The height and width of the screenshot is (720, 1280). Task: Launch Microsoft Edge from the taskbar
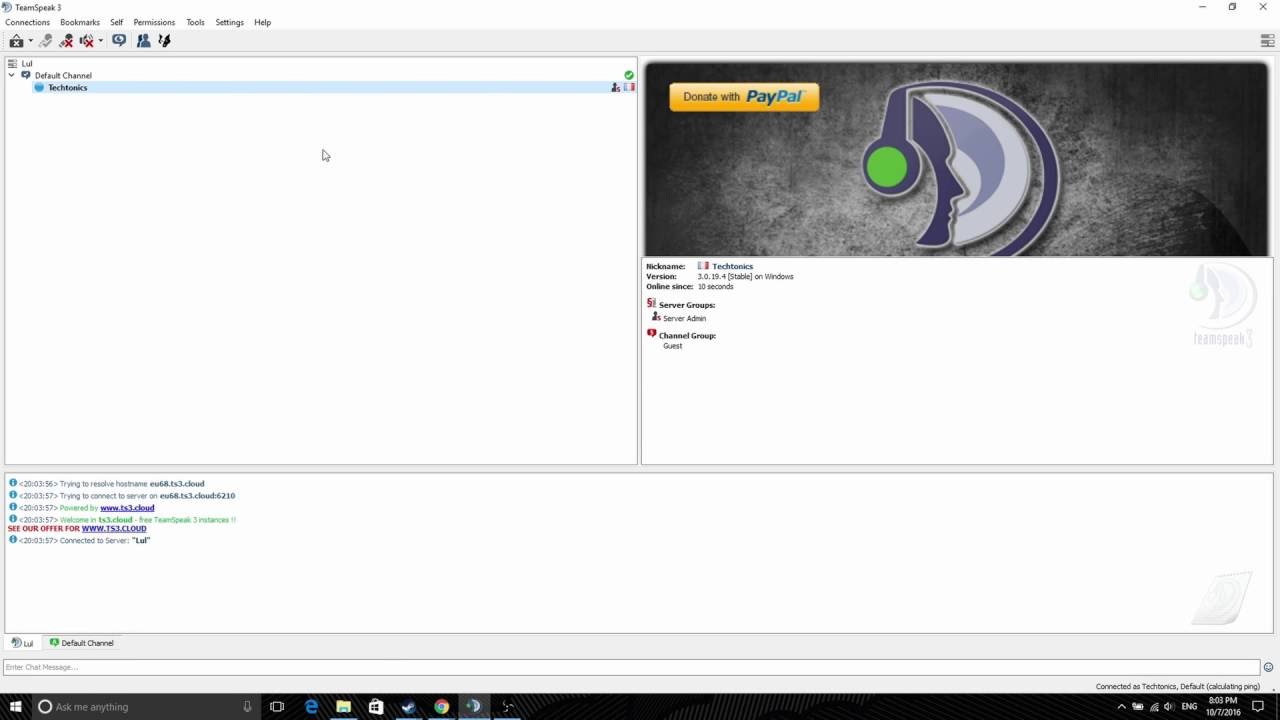point(311,706)
